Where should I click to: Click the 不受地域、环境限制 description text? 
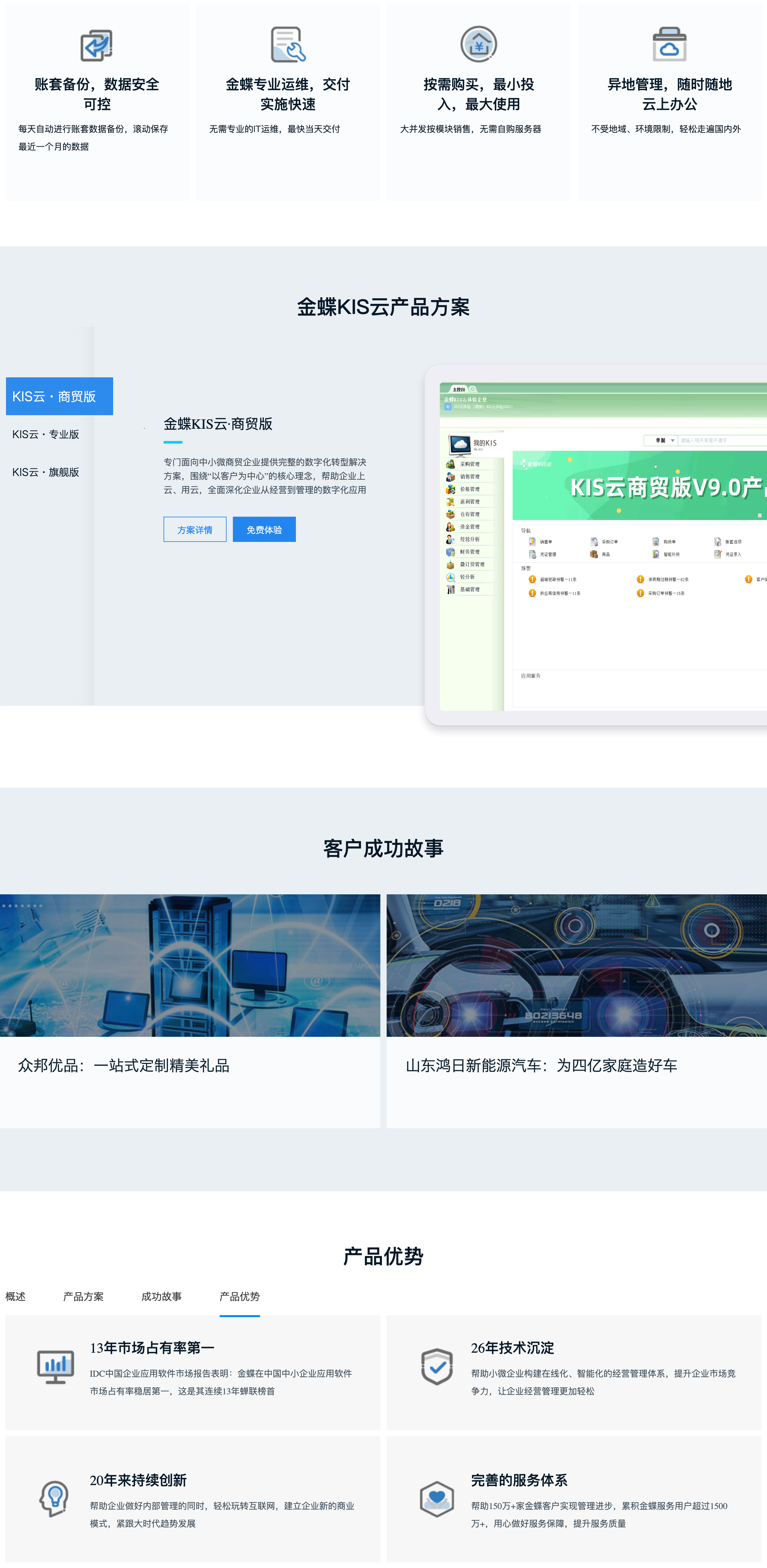point(666,129)
